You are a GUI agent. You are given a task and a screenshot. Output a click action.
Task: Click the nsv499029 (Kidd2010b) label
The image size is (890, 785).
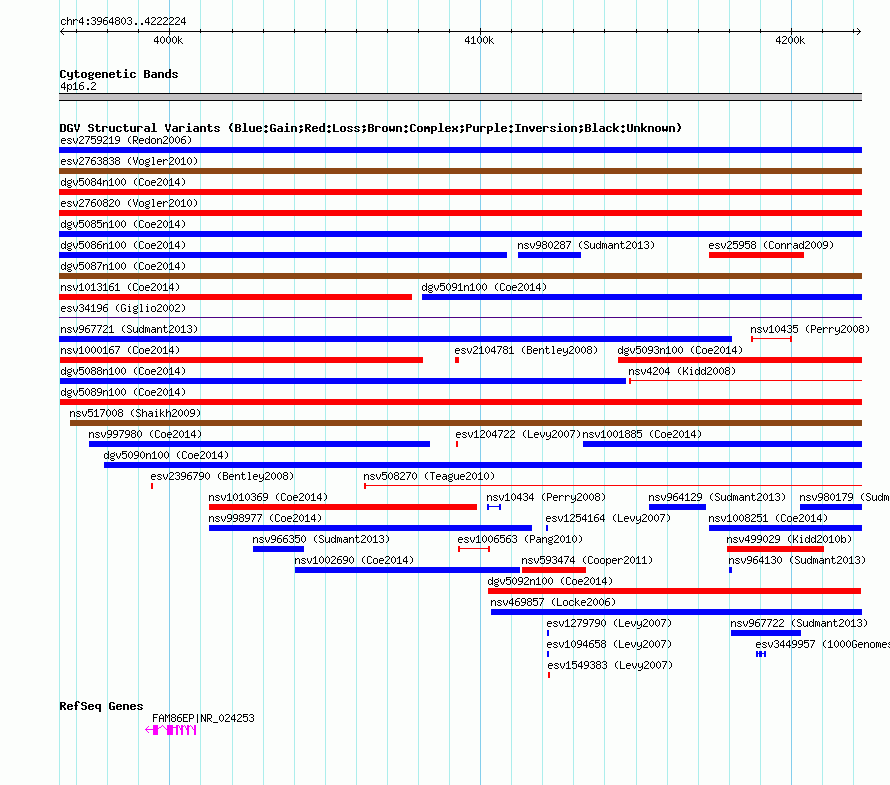(789, 539)
